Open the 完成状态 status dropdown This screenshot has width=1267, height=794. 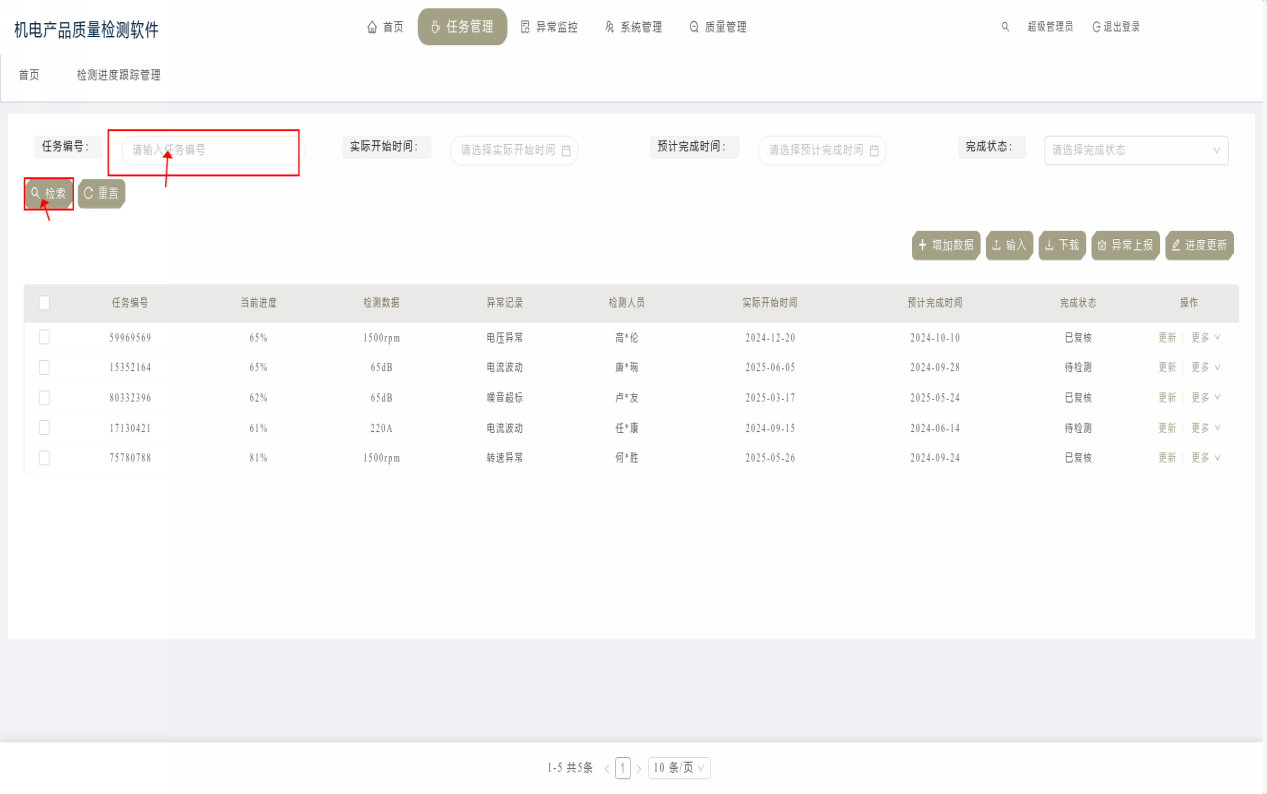(1136, 150)
